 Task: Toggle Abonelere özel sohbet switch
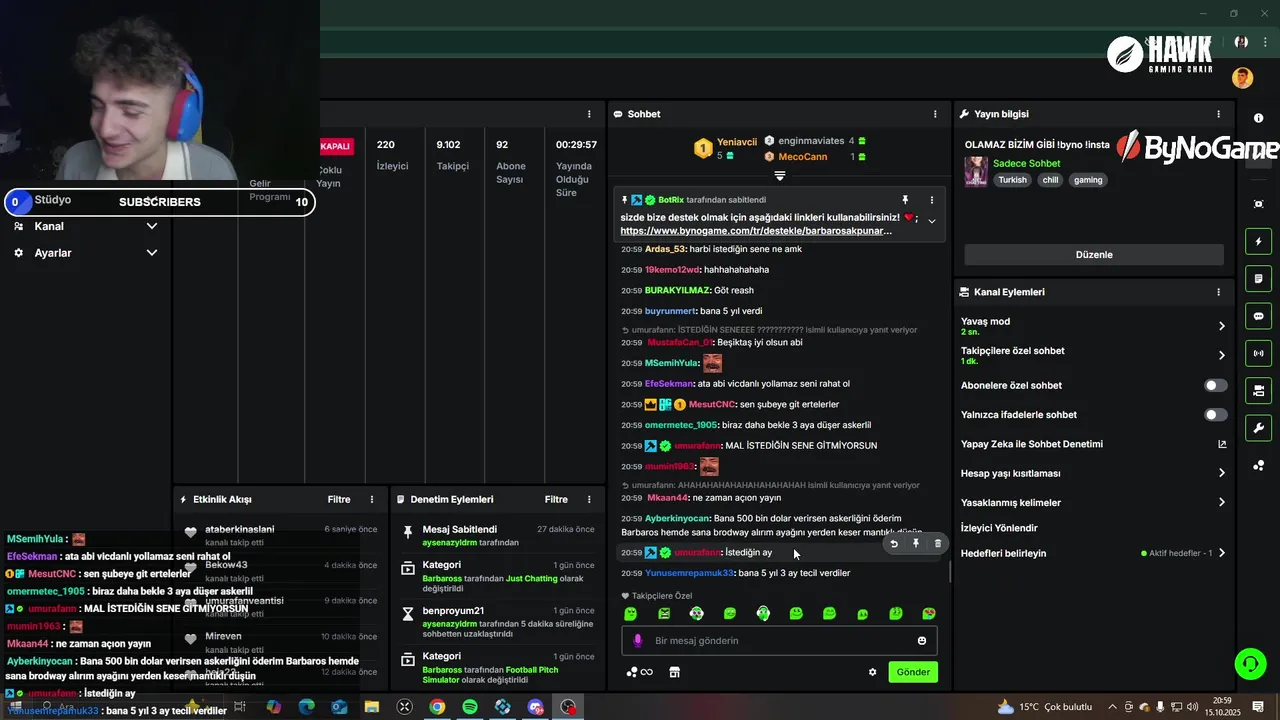click(x=1215, y=385)
